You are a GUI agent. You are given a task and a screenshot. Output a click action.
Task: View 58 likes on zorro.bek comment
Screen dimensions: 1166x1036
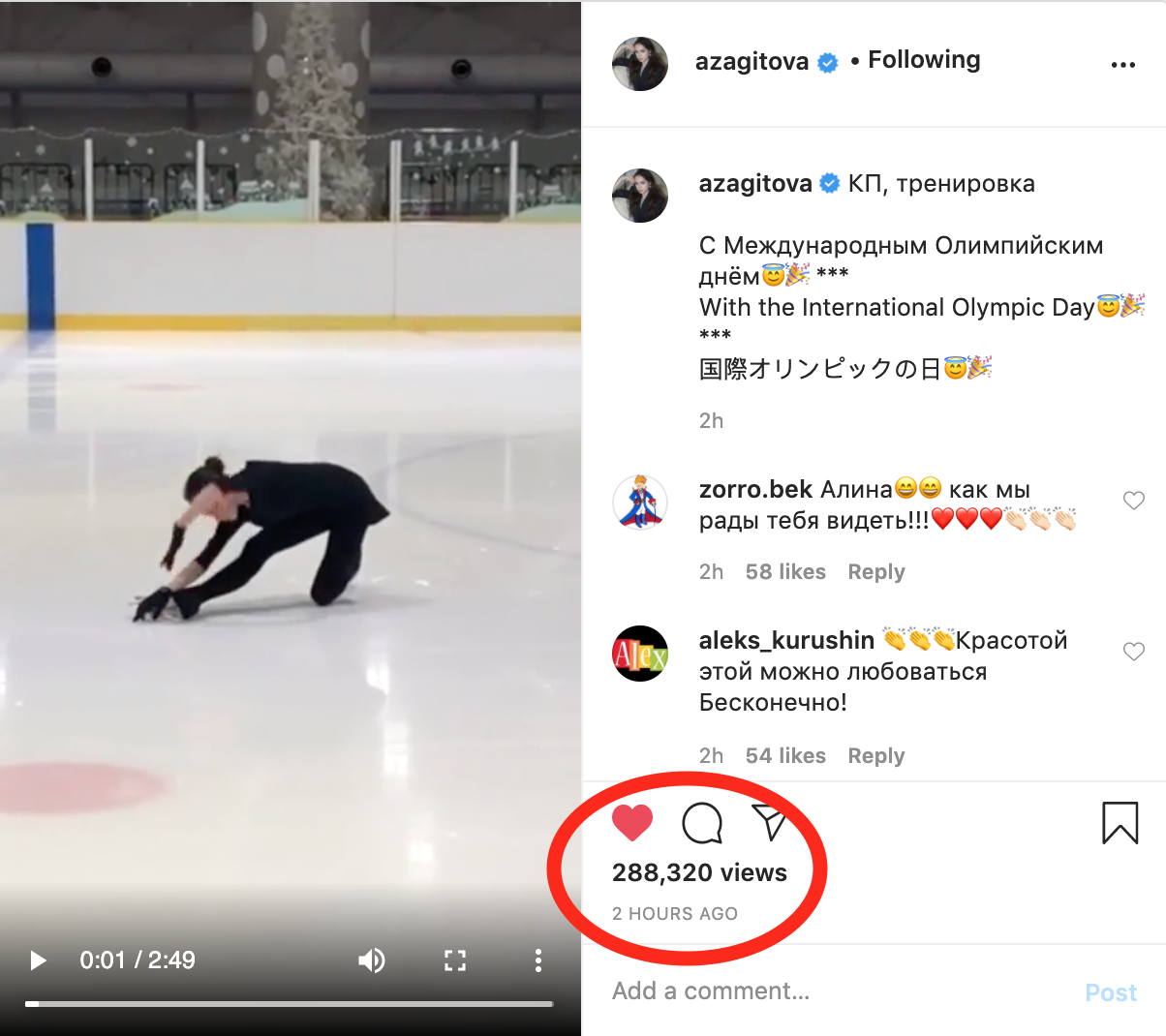click(785, 572)
